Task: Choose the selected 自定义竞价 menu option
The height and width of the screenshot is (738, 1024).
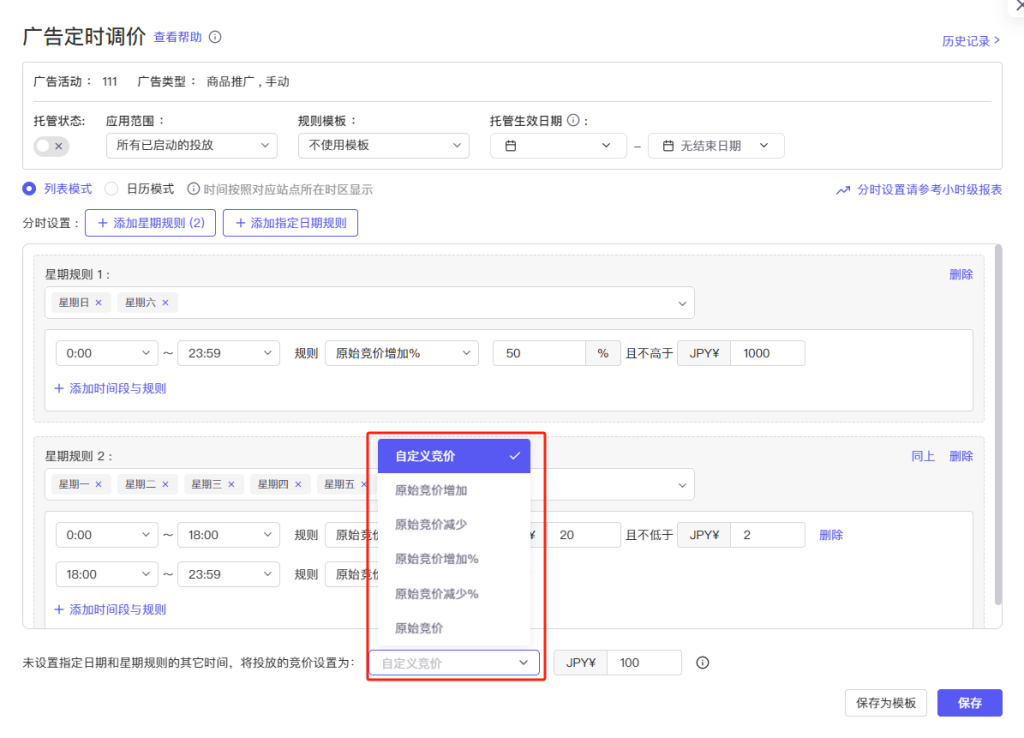Action: [454, 456]
